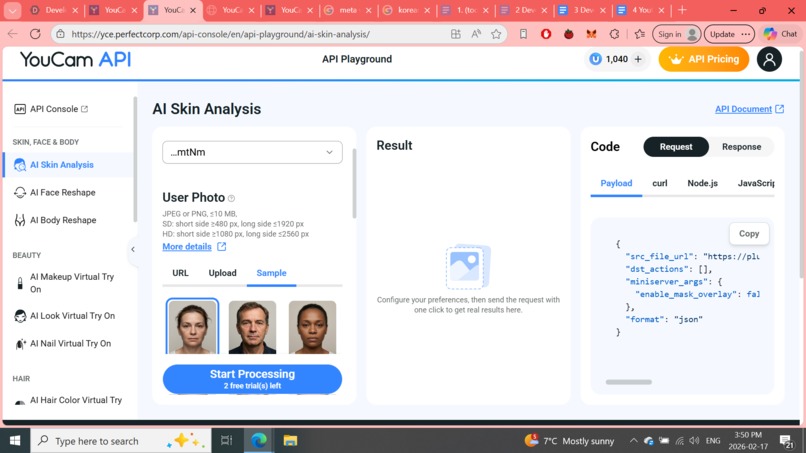This screenshot has height=453, width=806.
Task: Click the browser refresh icon
Action: (35, 34)
